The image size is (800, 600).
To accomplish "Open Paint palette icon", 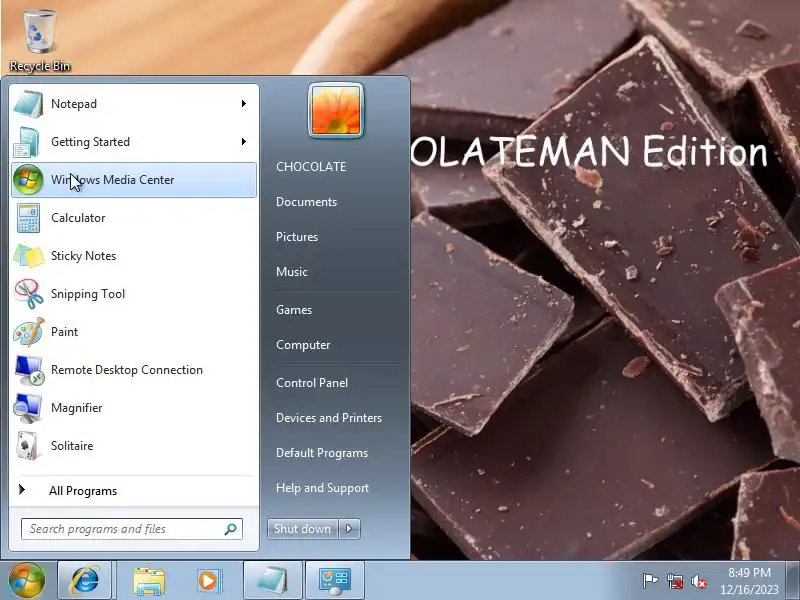I will click(29, 332).
